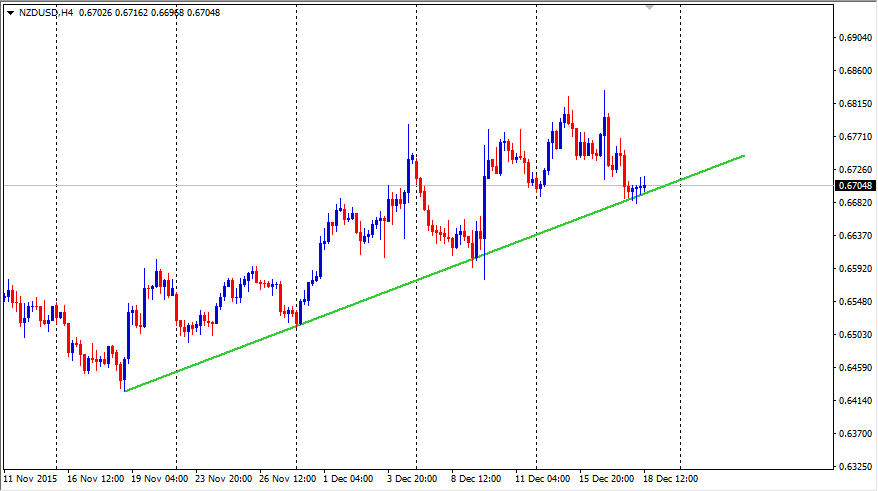
Task: Click the 0.63250 price axis label
Action: pos(856,467)
